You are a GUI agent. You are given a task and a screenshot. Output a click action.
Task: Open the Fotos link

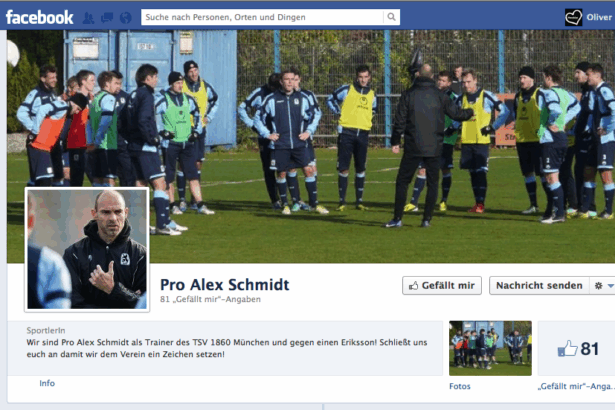(460, 386)
